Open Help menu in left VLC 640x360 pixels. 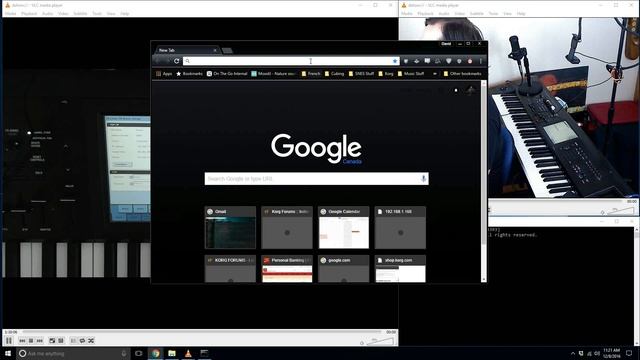124,13
